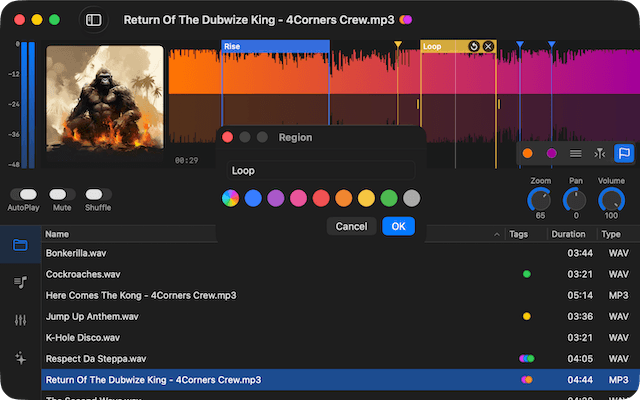Select the blue Rise region label

point(276,46)
